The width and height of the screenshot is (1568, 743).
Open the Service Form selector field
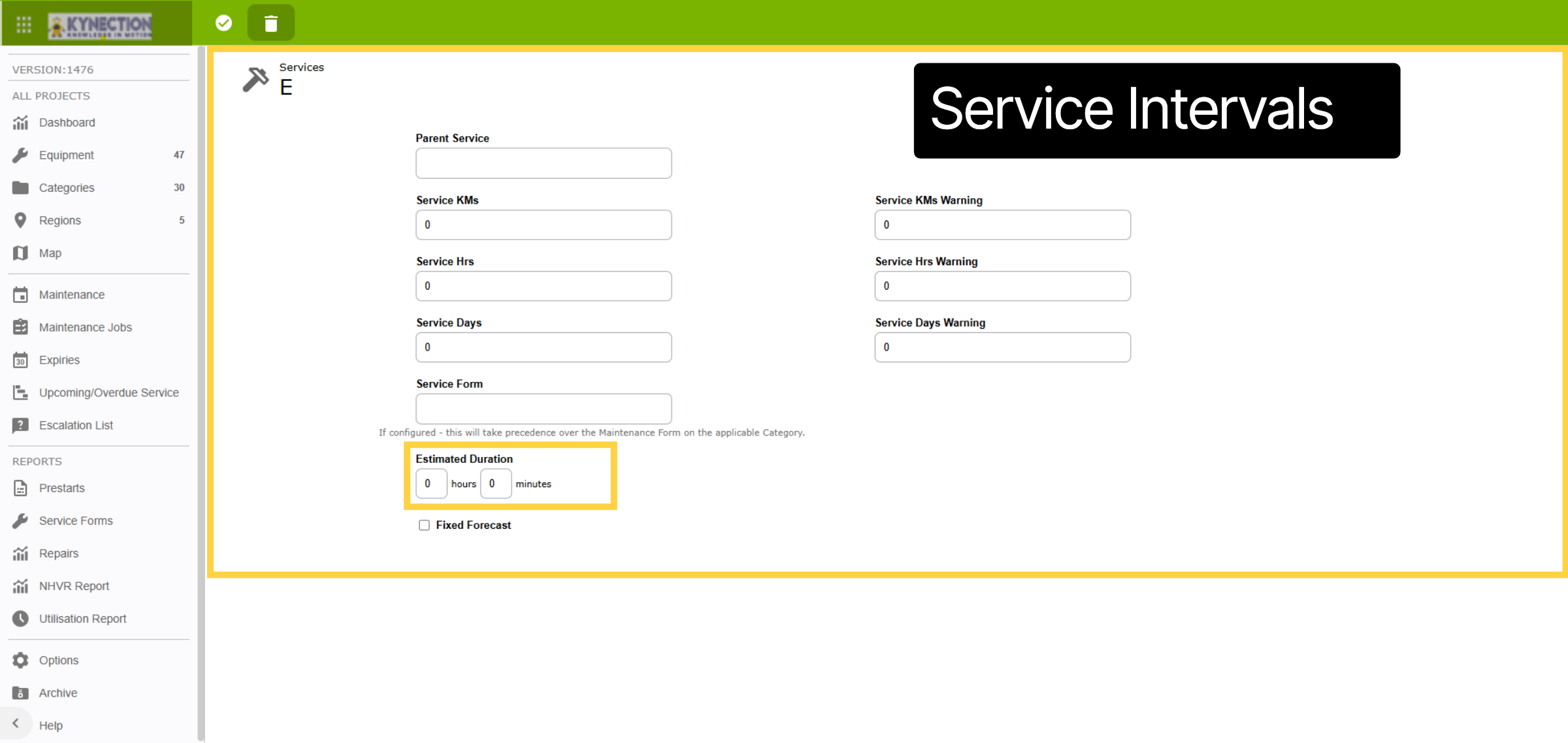[544, 409]
